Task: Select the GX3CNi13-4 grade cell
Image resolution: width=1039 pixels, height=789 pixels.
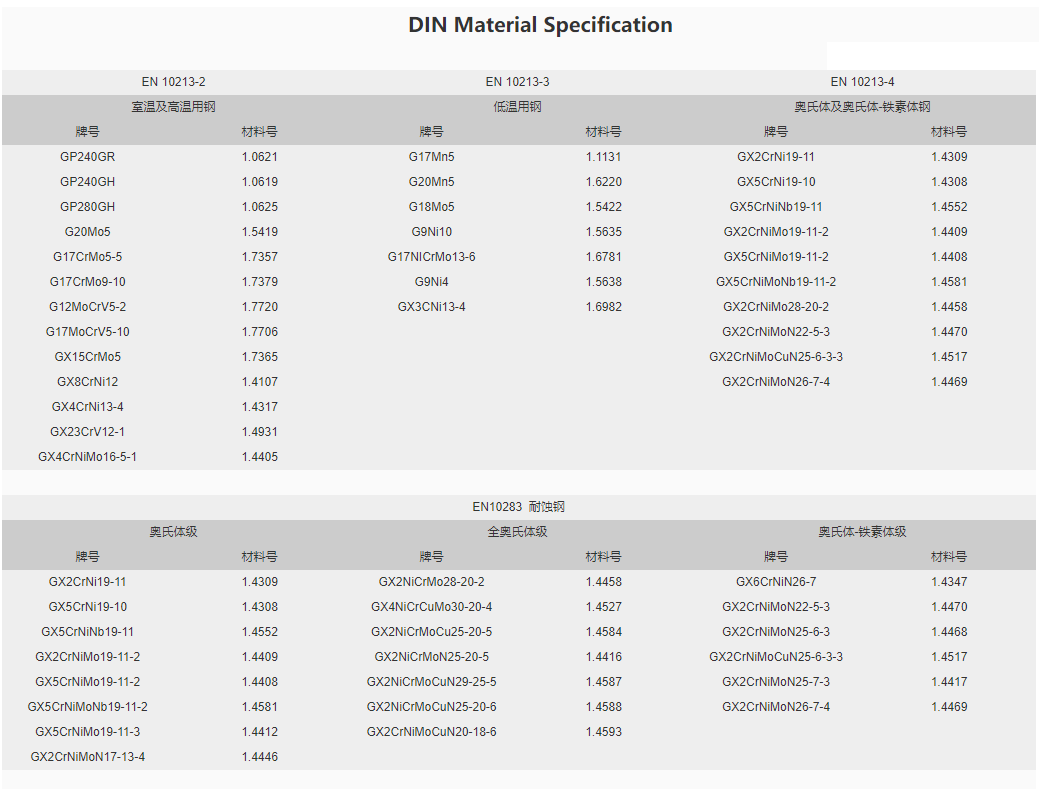Action: click(431, 307)
